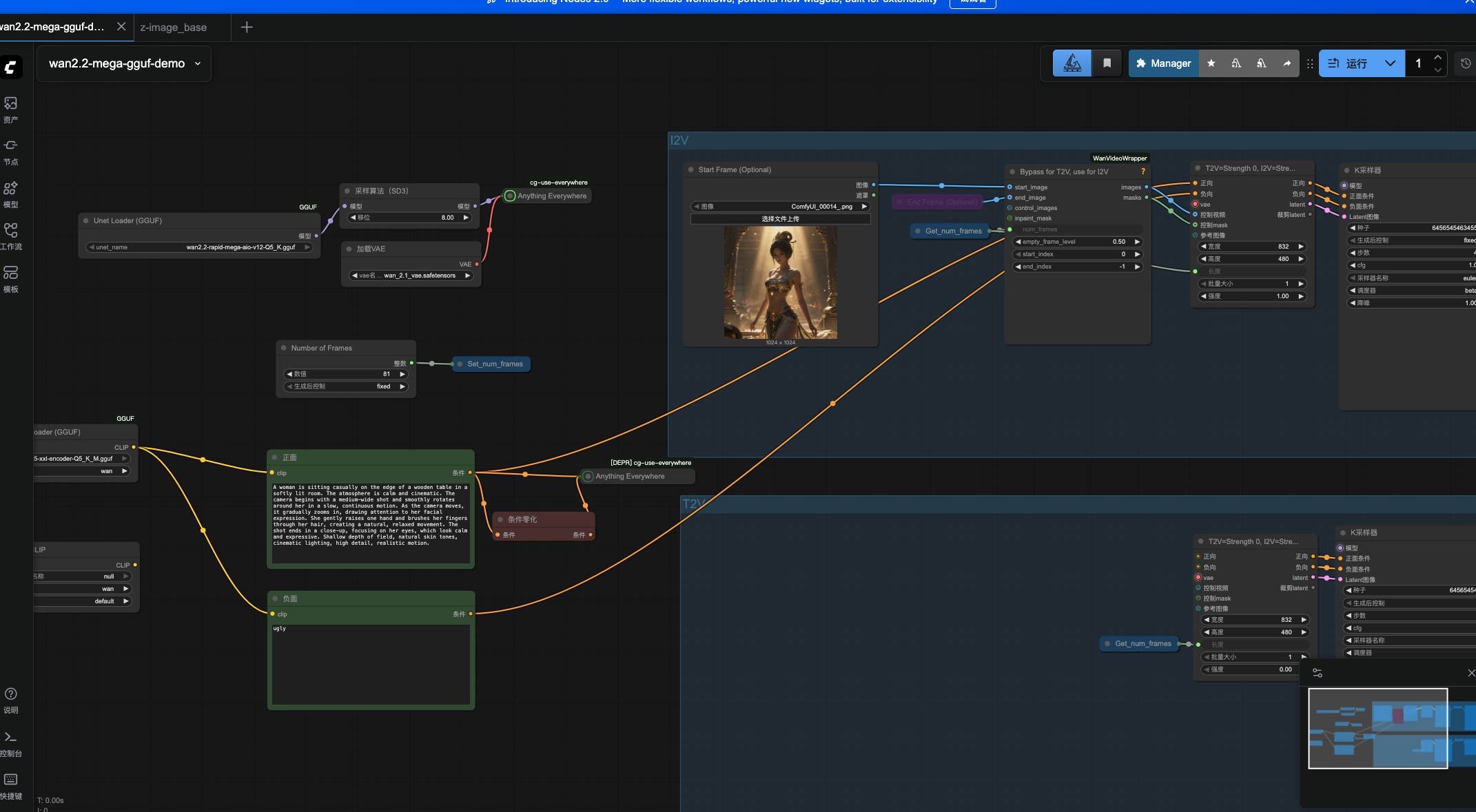Open the wan2.2-mega-gguf-demo workflow title dropdown
The width and height of the screenshot is (1476, 812).
[x=198, y=63]
